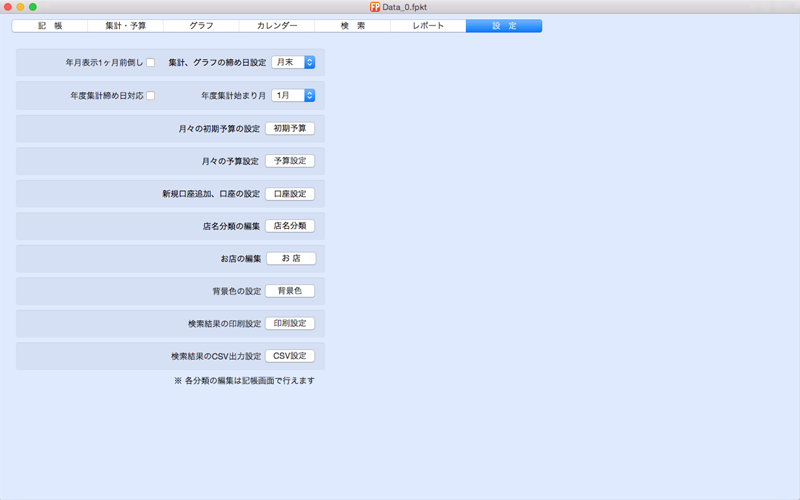Click the お店 edit button

(290, 258)
